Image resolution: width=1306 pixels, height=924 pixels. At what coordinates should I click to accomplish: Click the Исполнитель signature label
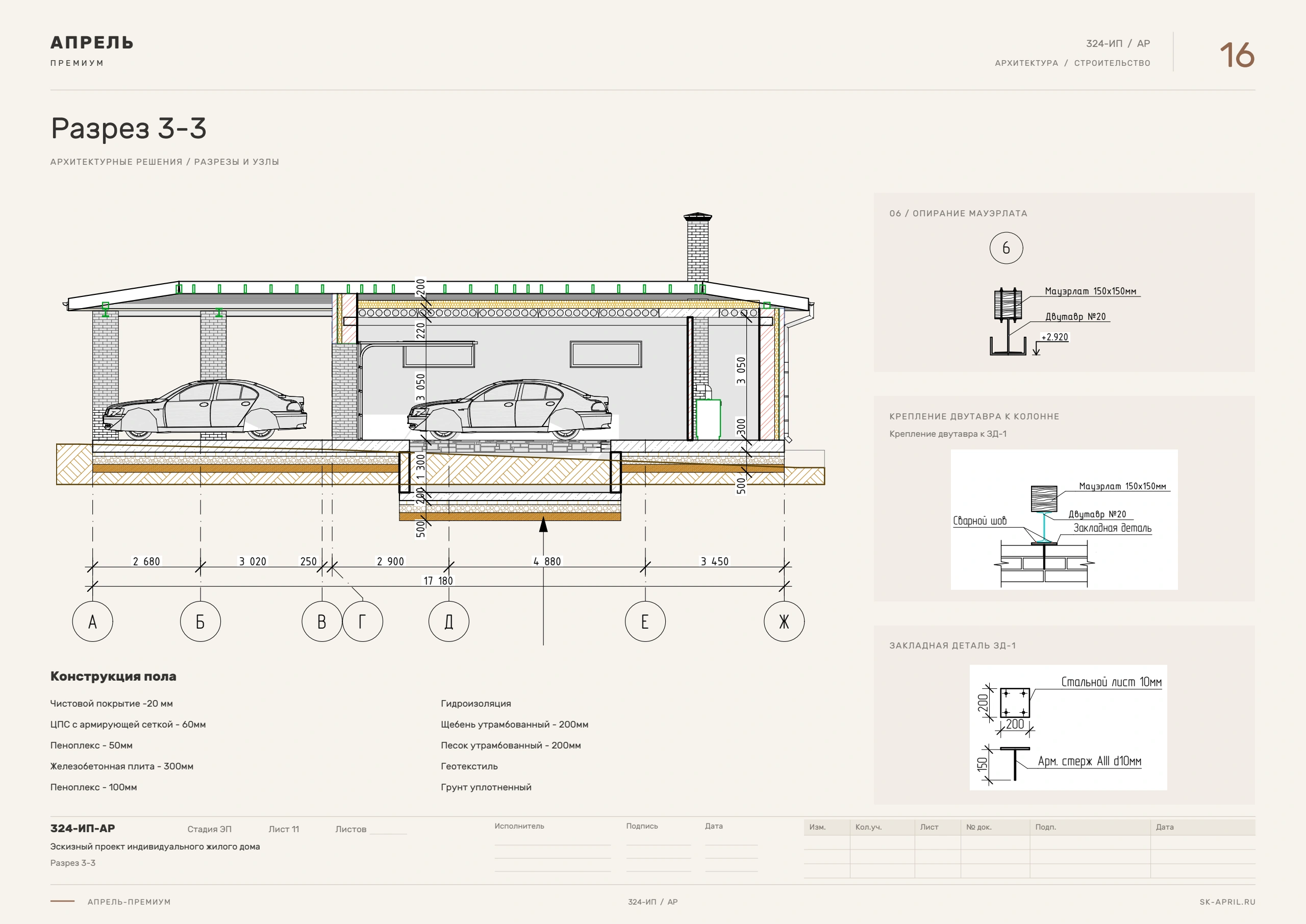point(519,826)
